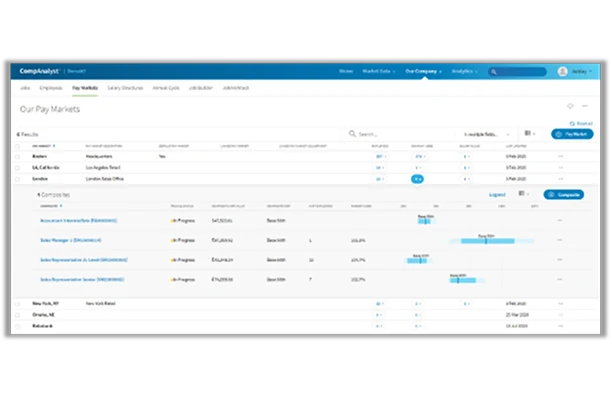This screenshot has width=612, height=397.
Task: Open the Home menu item
Action: pos(346,71)
